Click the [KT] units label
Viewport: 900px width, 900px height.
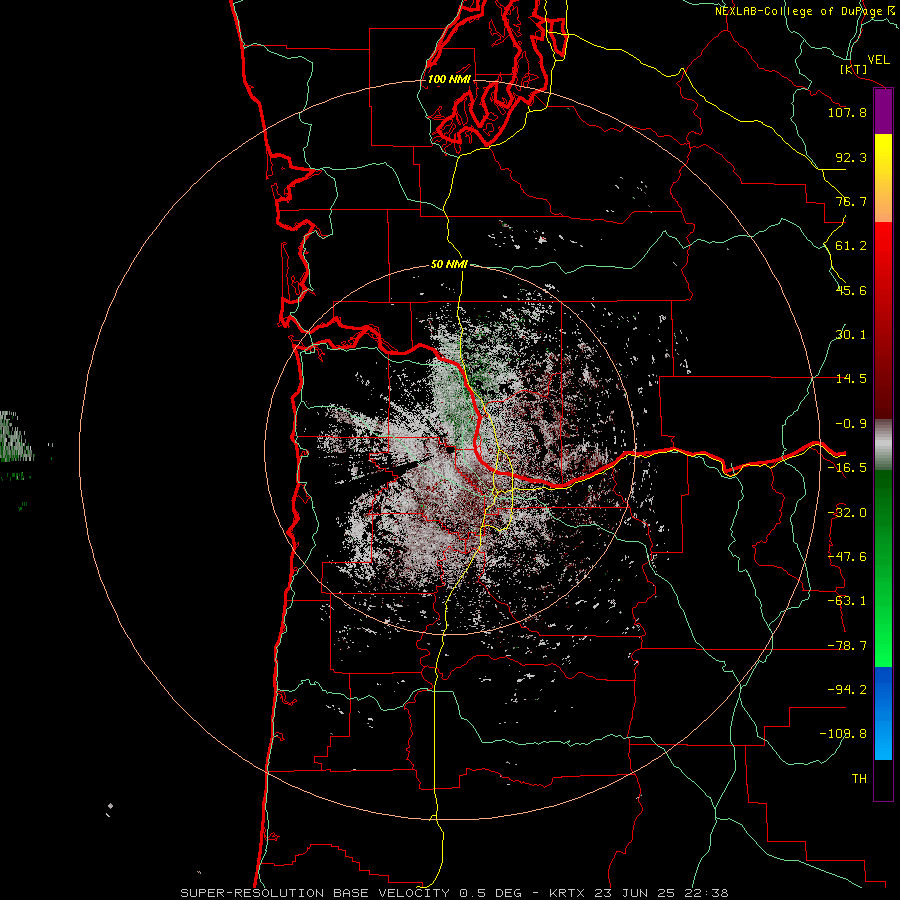pos(854,69)
